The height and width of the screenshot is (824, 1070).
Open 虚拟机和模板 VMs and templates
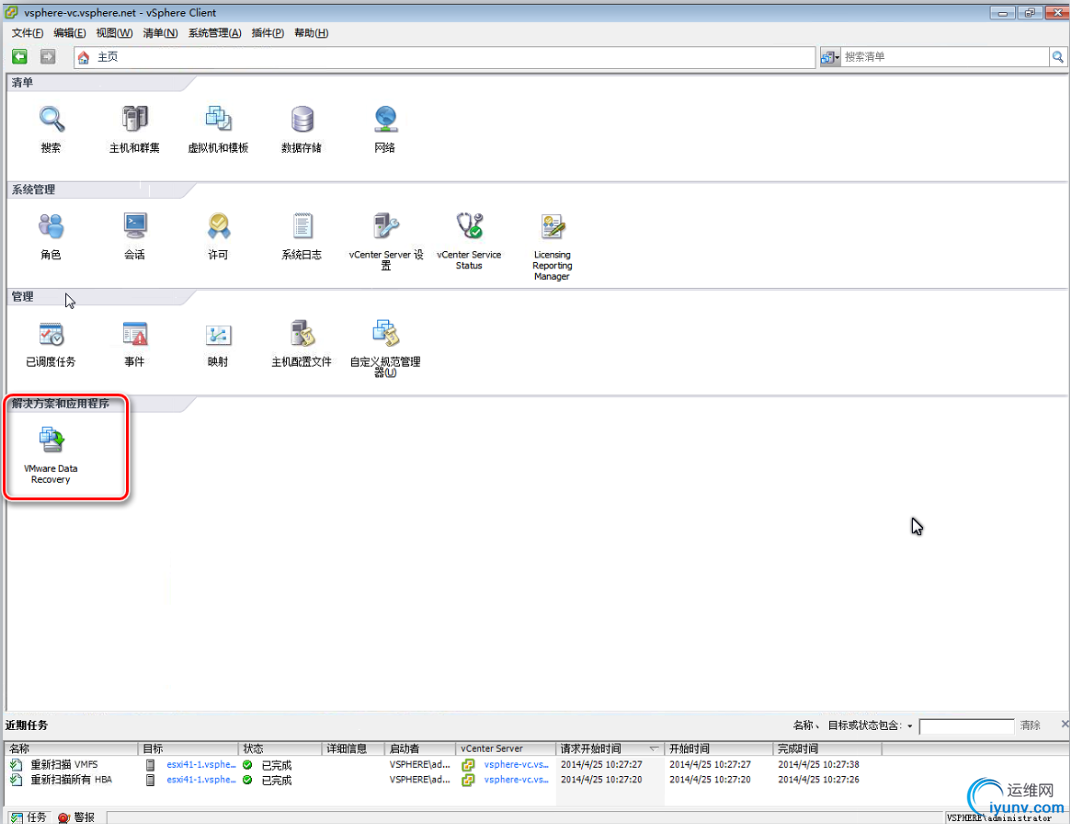coord(218,120)
